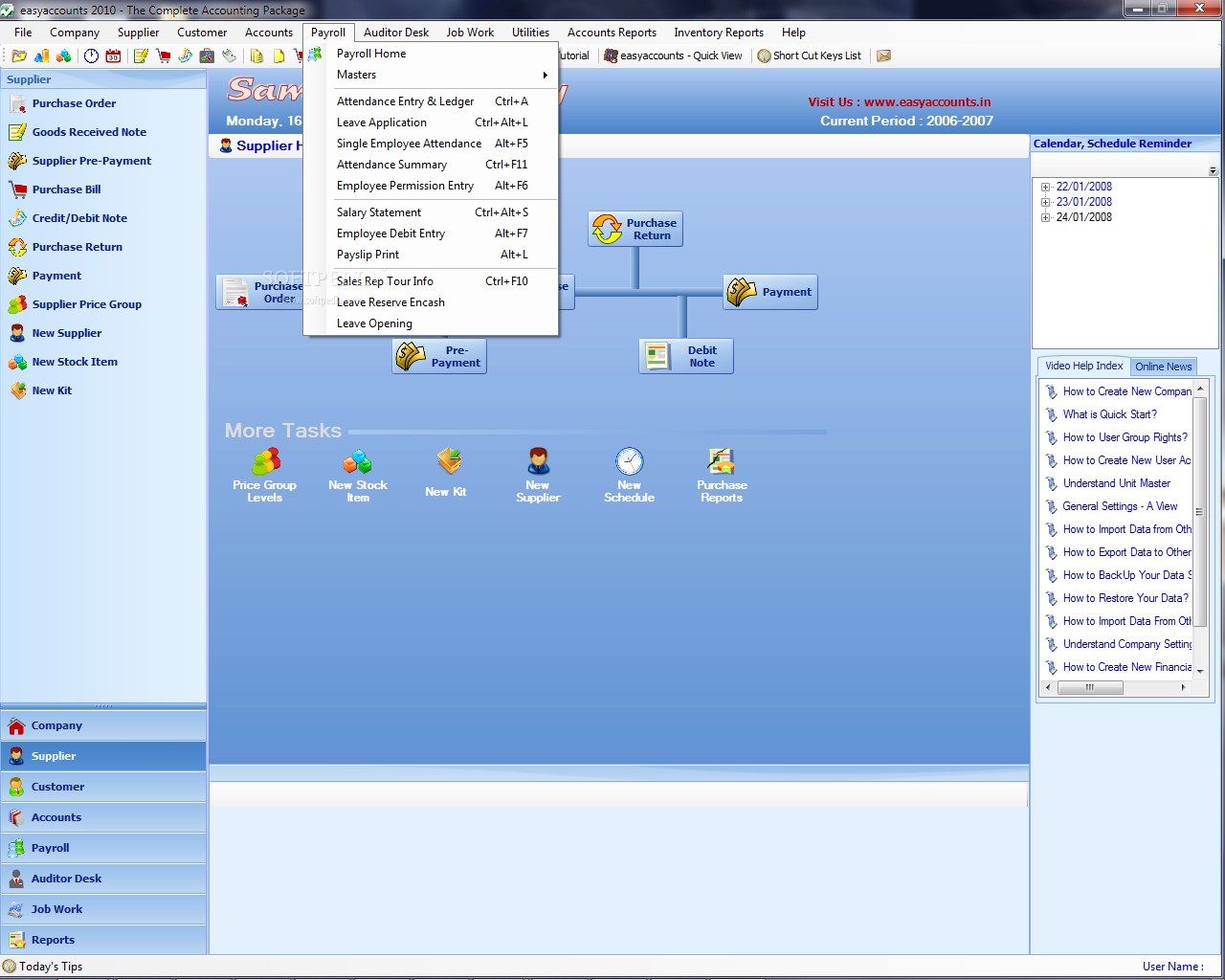Open 'How to Restore Your Data?' link
Screen dimensions: 1225x980
[1125, 598]
